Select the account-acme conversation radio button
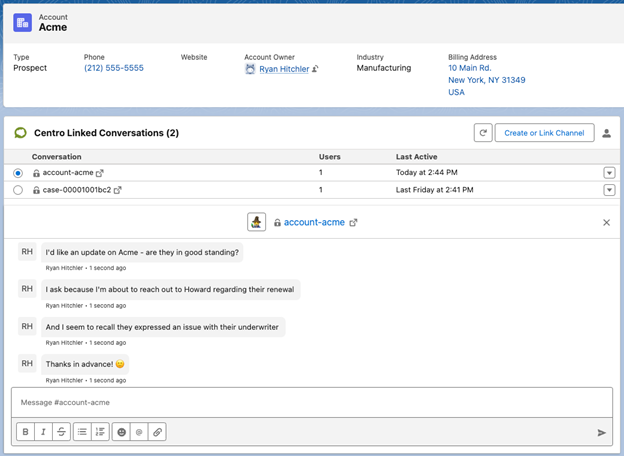The width and height of the screenshot is (624, 456). [18, 173]
